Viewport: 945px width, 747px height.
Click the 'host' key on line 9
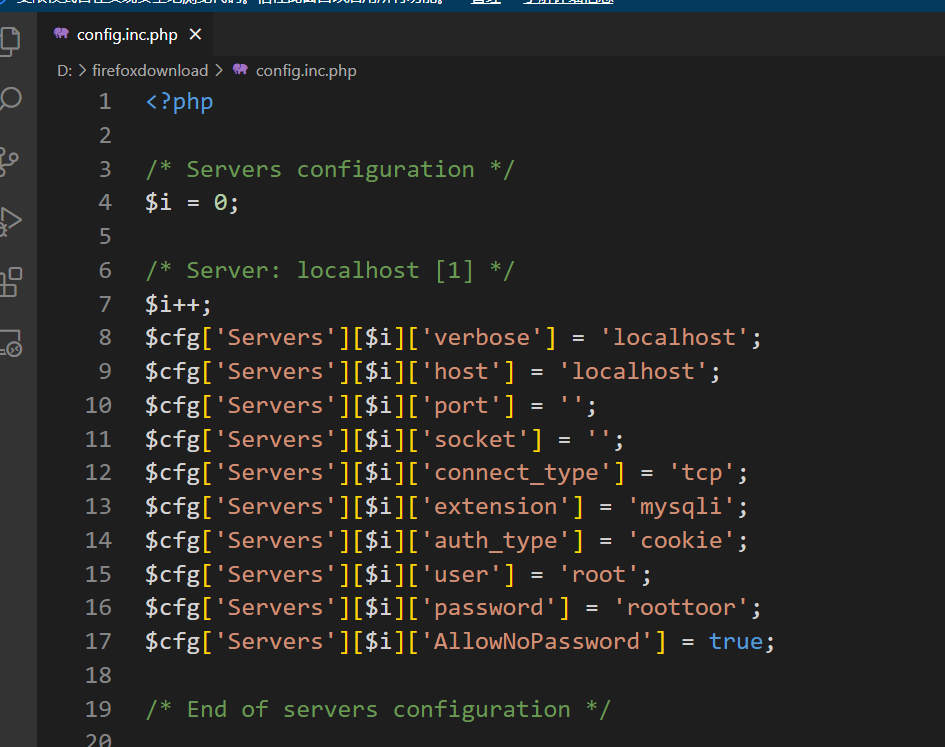tap(461, 371)
